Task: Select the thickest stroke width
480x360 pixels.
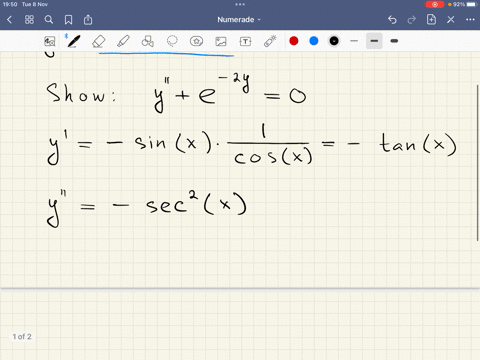Action: (x=394, y=41)
